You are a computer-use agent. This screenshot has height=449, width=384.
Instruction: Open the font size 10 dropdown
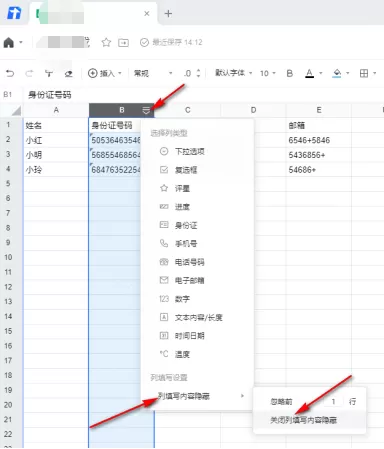[268, 73]
